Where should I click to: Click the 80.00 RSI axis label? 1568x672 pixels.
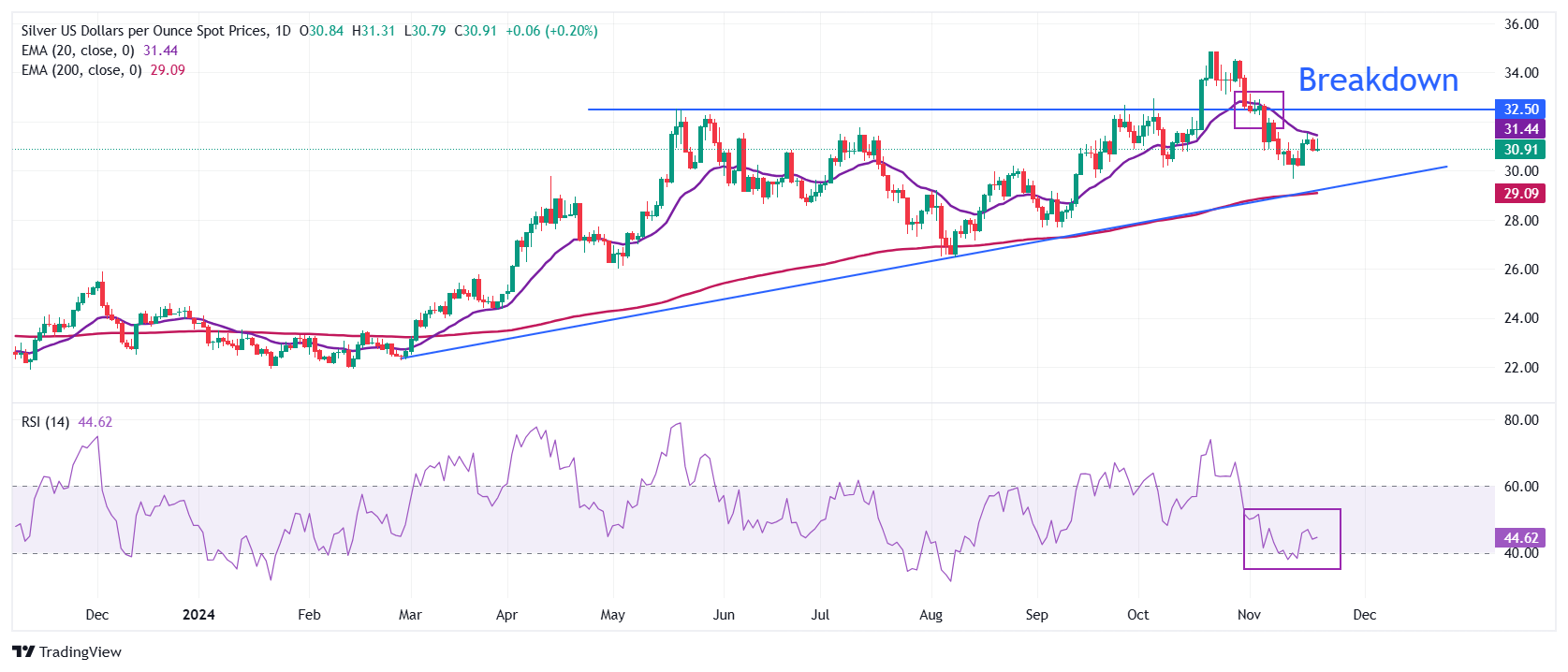(1521, 420)
